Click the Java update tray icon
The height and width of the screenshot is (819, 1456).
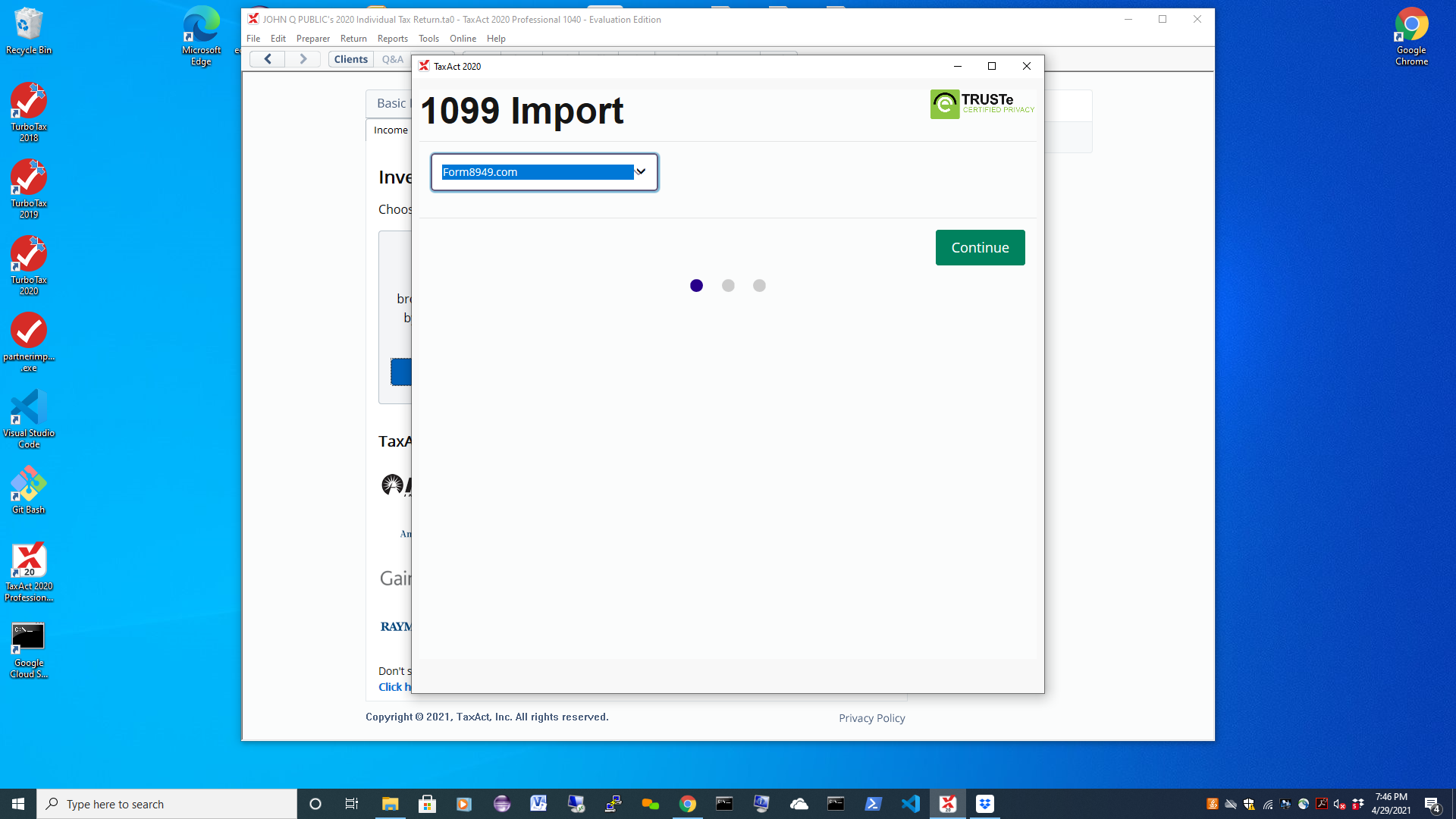click(x=1212, y=804)
